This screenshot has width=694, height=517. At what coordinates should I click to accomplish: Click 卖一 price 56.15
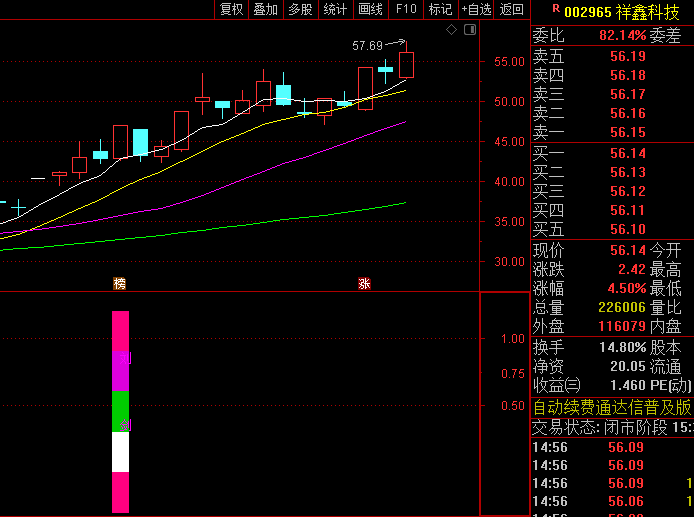pos(628,132)
